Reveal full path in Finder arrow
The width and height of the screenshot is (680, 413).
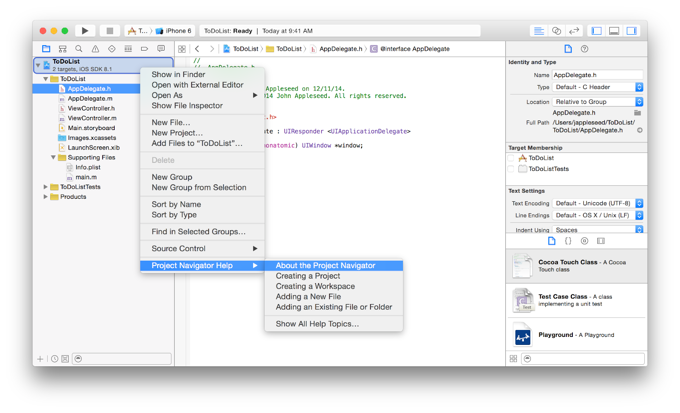pos(639,130)
